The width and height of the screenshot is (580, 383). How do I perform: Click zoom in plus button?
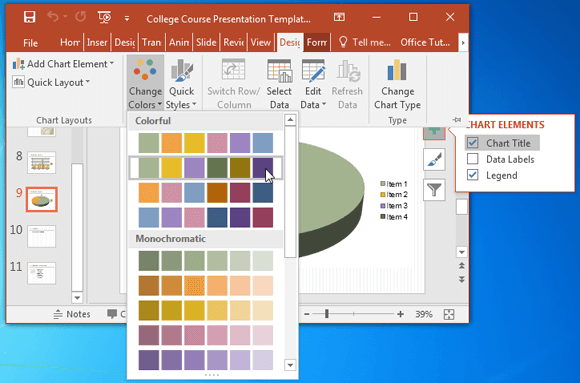[x=400, y=314]
